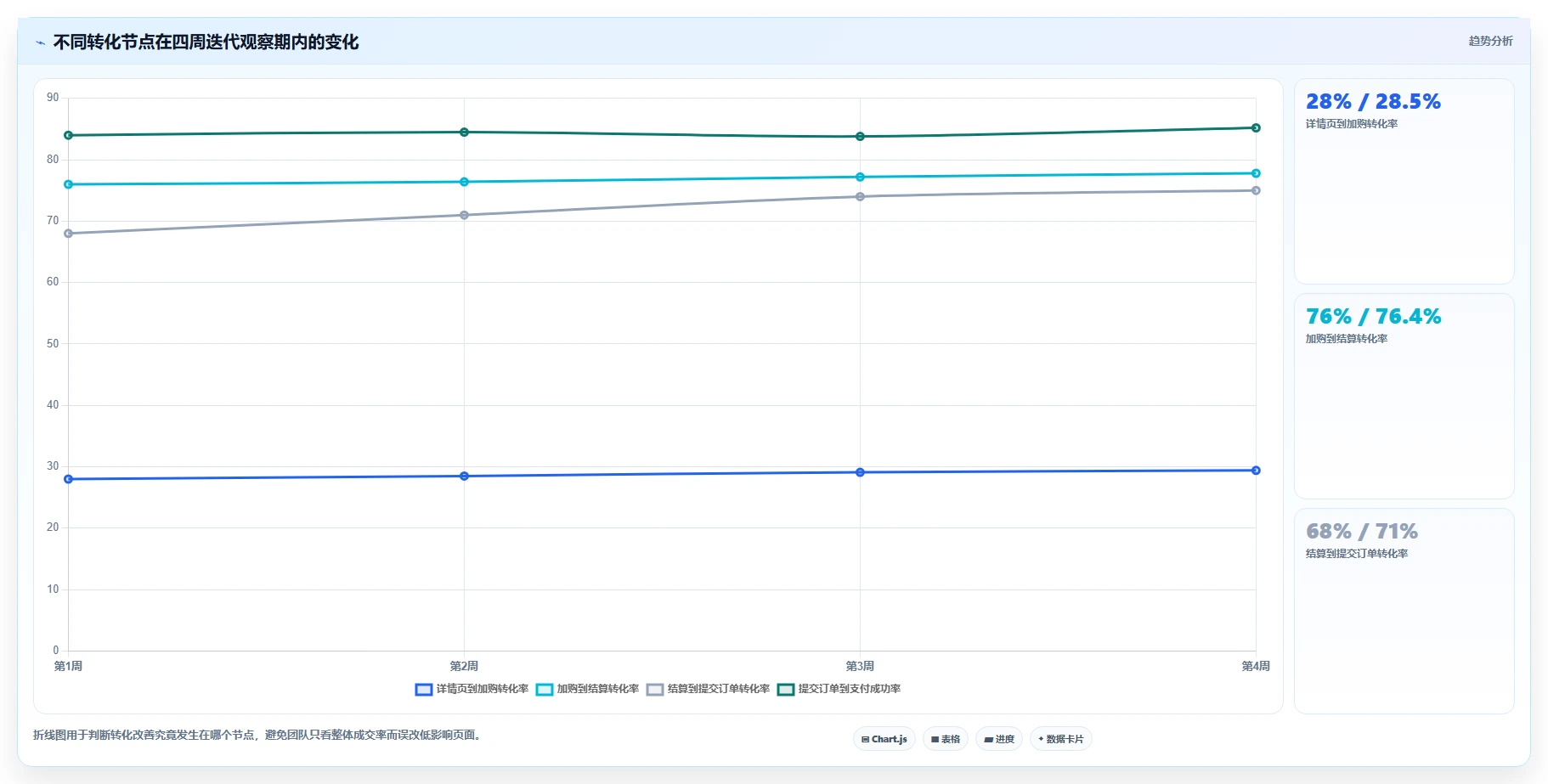Open the 68% / 71% metric card

[x=1404, y=612]
